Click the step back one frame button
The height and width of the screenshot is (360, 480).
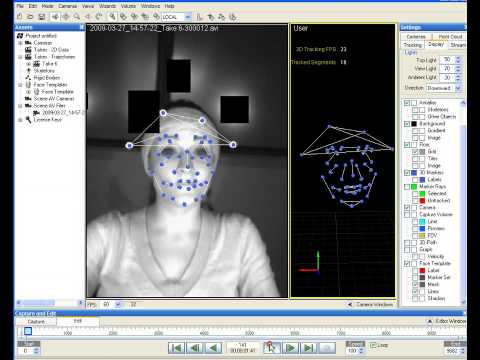195,348
